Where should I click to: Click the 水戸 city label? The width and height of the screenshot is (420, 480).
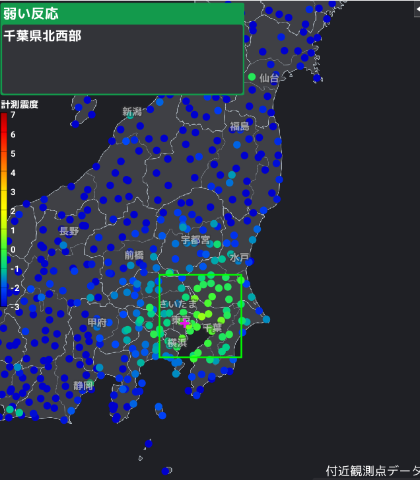click(239, 257)
